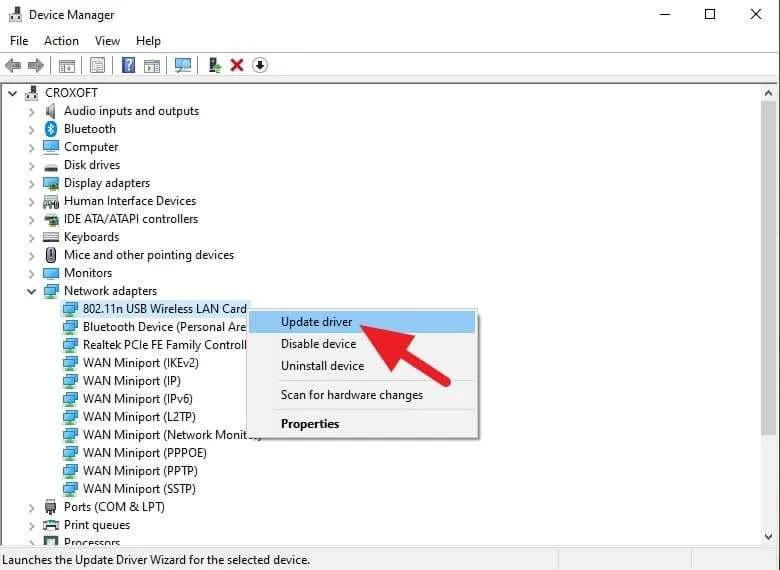Expand the Disk drives category
This screenshot has width=780, height=570.
click(x=31, y=166)
